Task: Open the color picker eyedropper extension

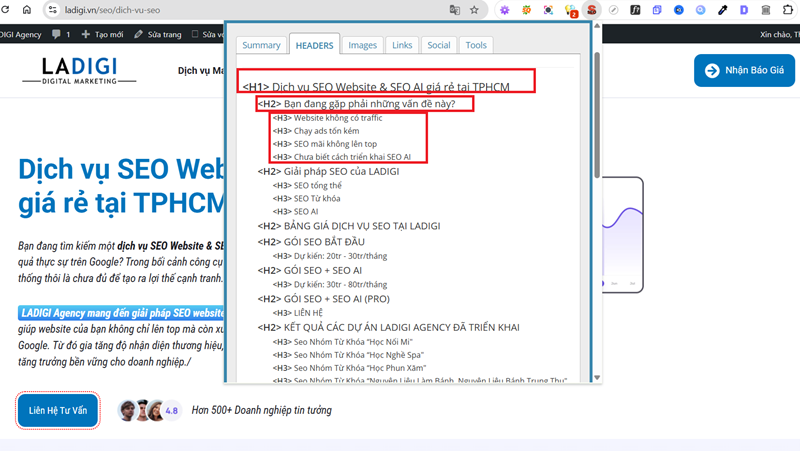Action: [722, 10]
